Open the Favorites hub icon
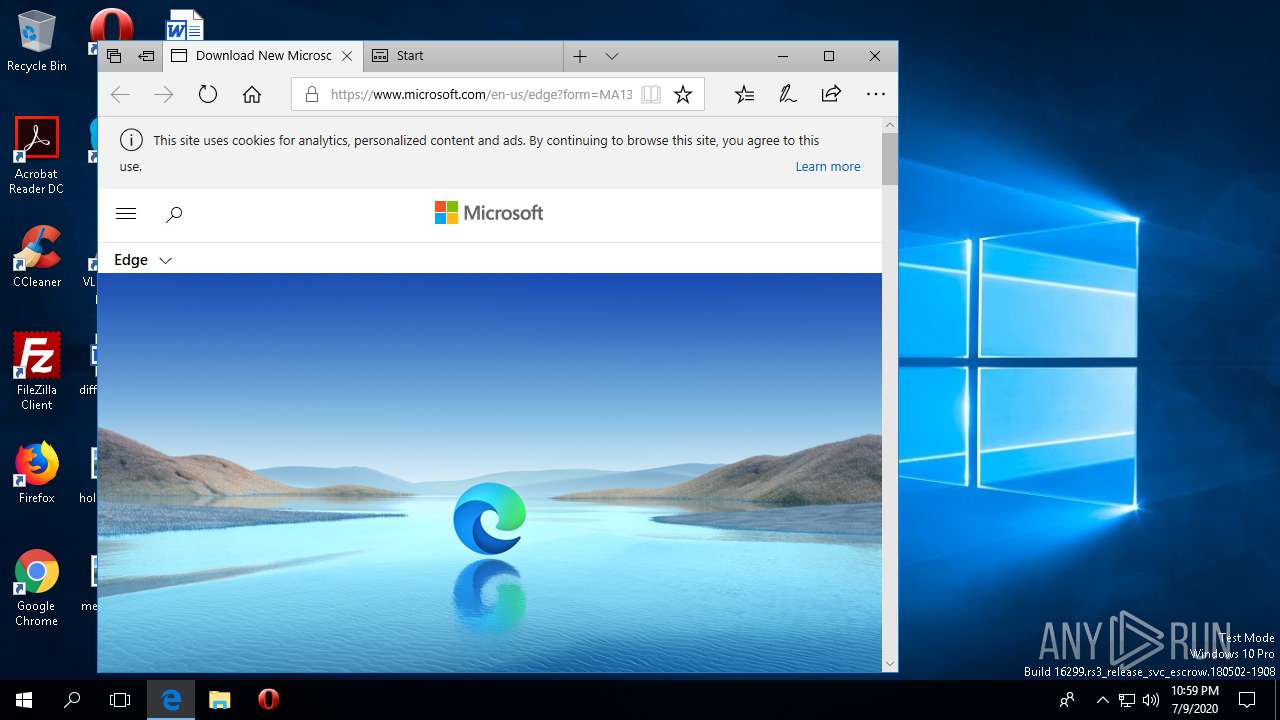 744,95
